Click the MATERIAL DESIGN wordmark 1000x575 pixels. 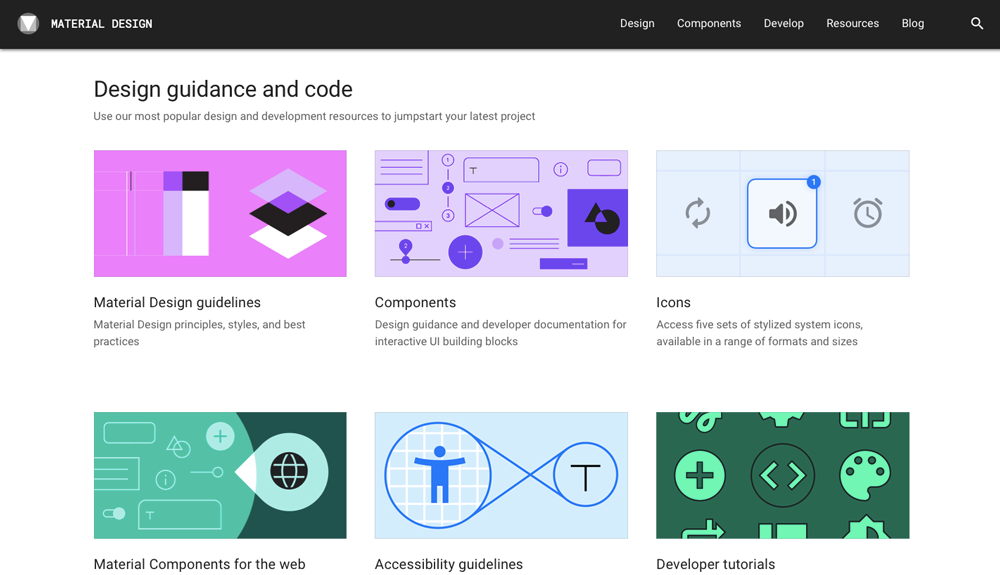[101, 24]
